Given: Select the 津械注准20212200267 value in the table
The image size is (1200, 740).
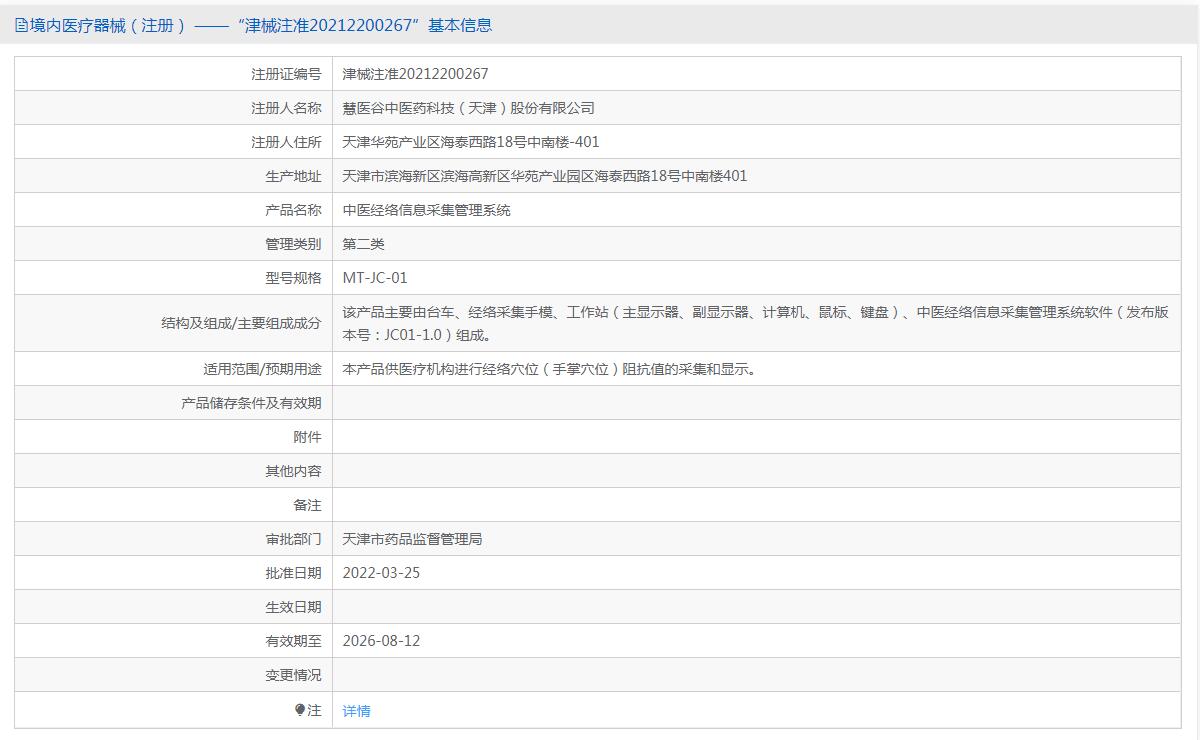Looking at the screenshot, I should [x=415, y=74].
